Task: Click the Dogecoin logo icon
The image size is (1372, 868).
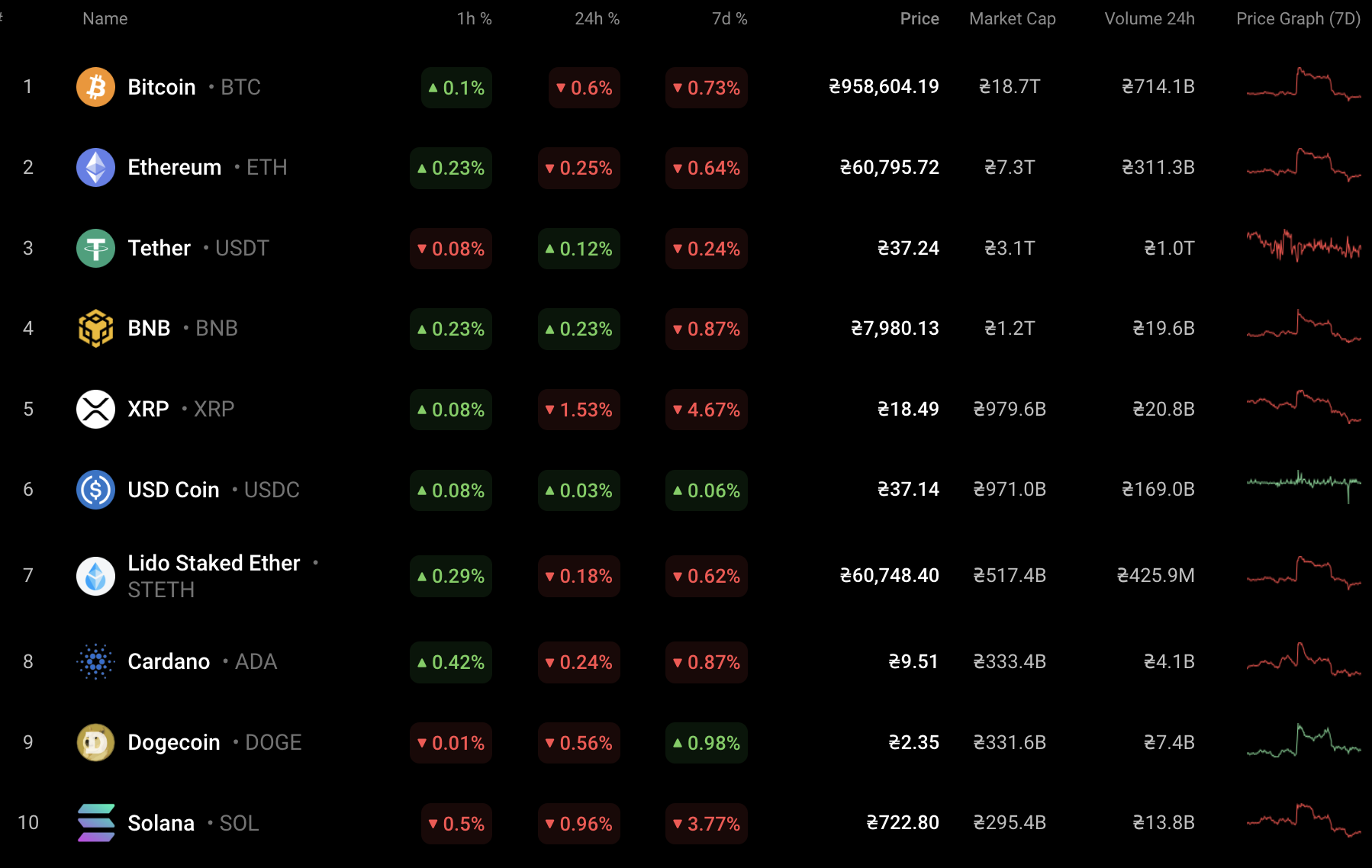Action: click(95, 742)
